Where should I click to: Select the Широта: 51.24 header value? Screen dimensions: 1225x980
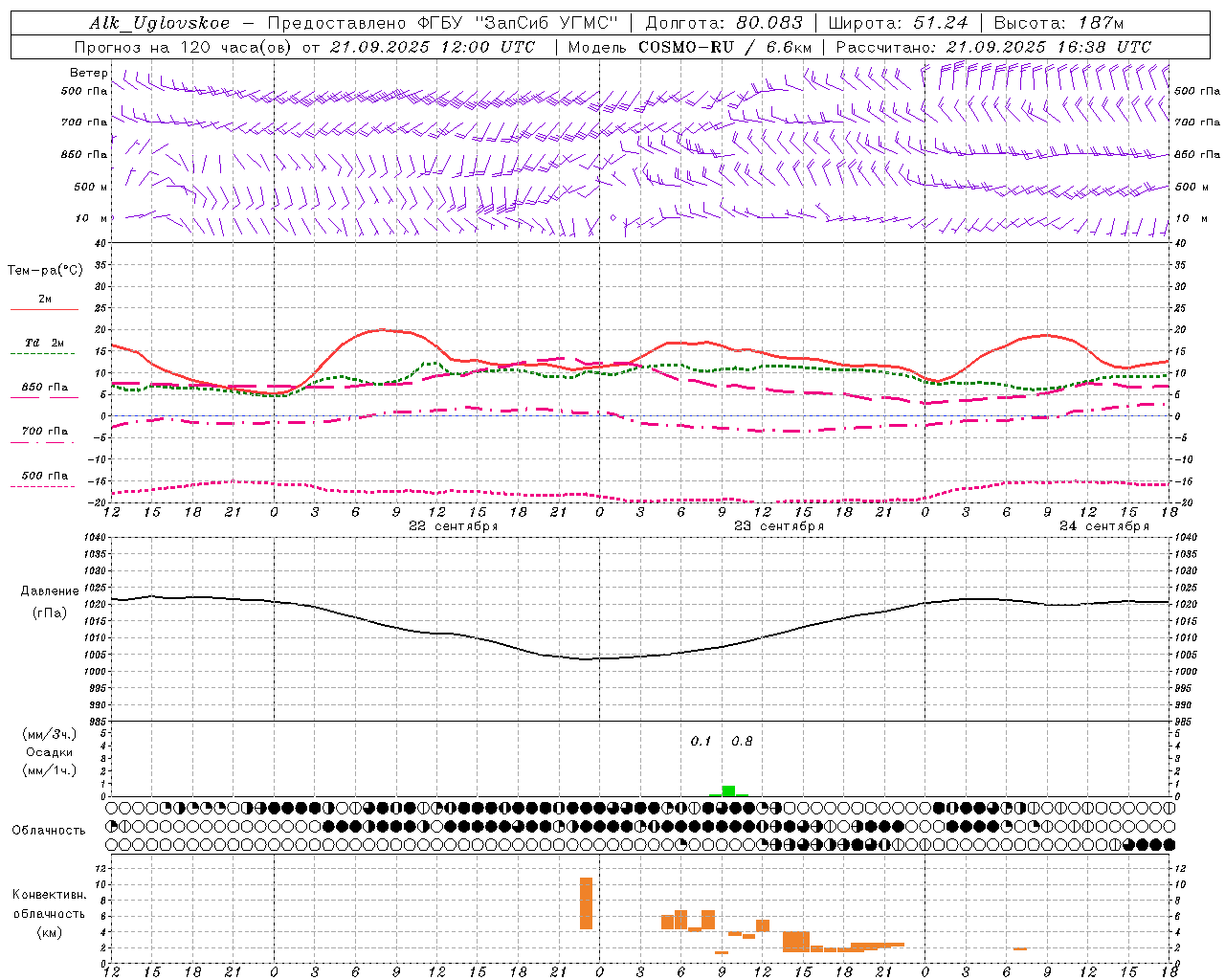898,23
